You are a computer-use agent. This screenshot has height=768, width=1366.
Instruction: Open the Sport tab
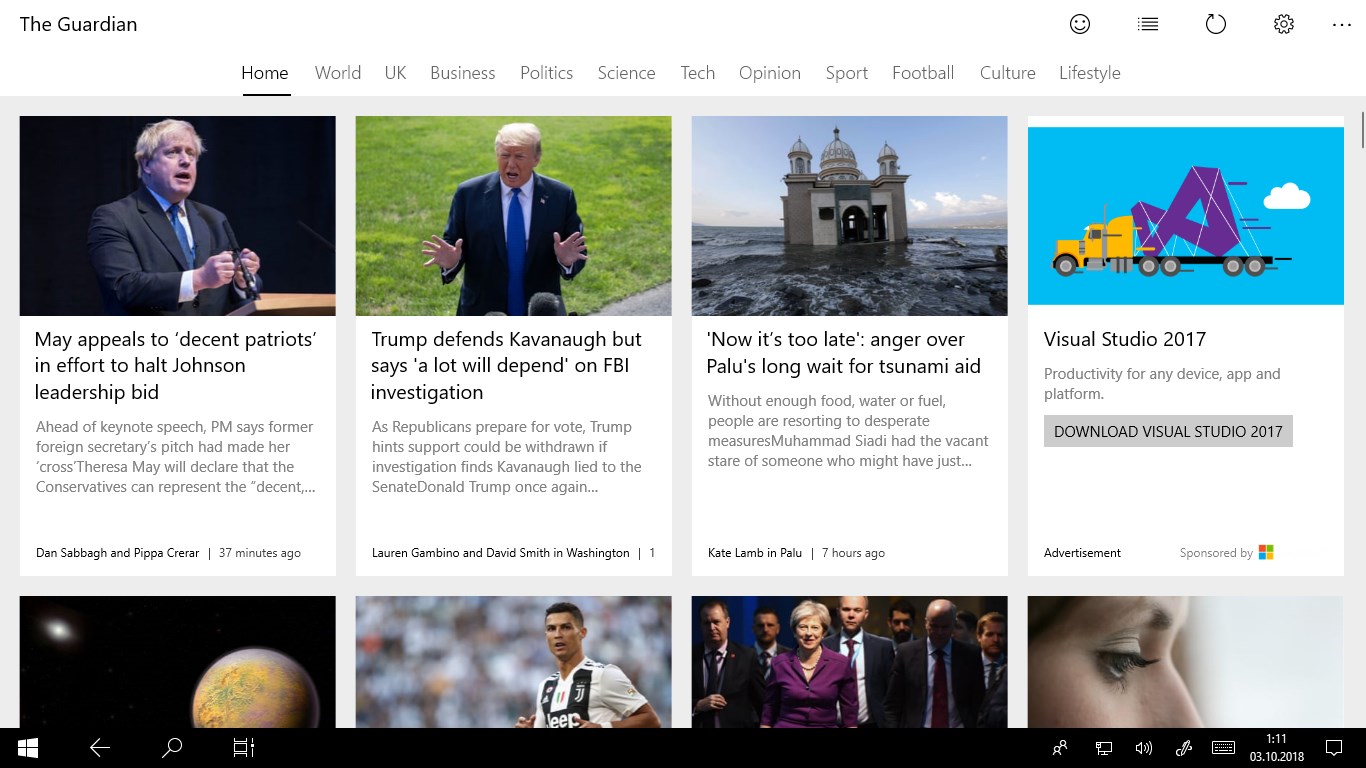(847, 73)
